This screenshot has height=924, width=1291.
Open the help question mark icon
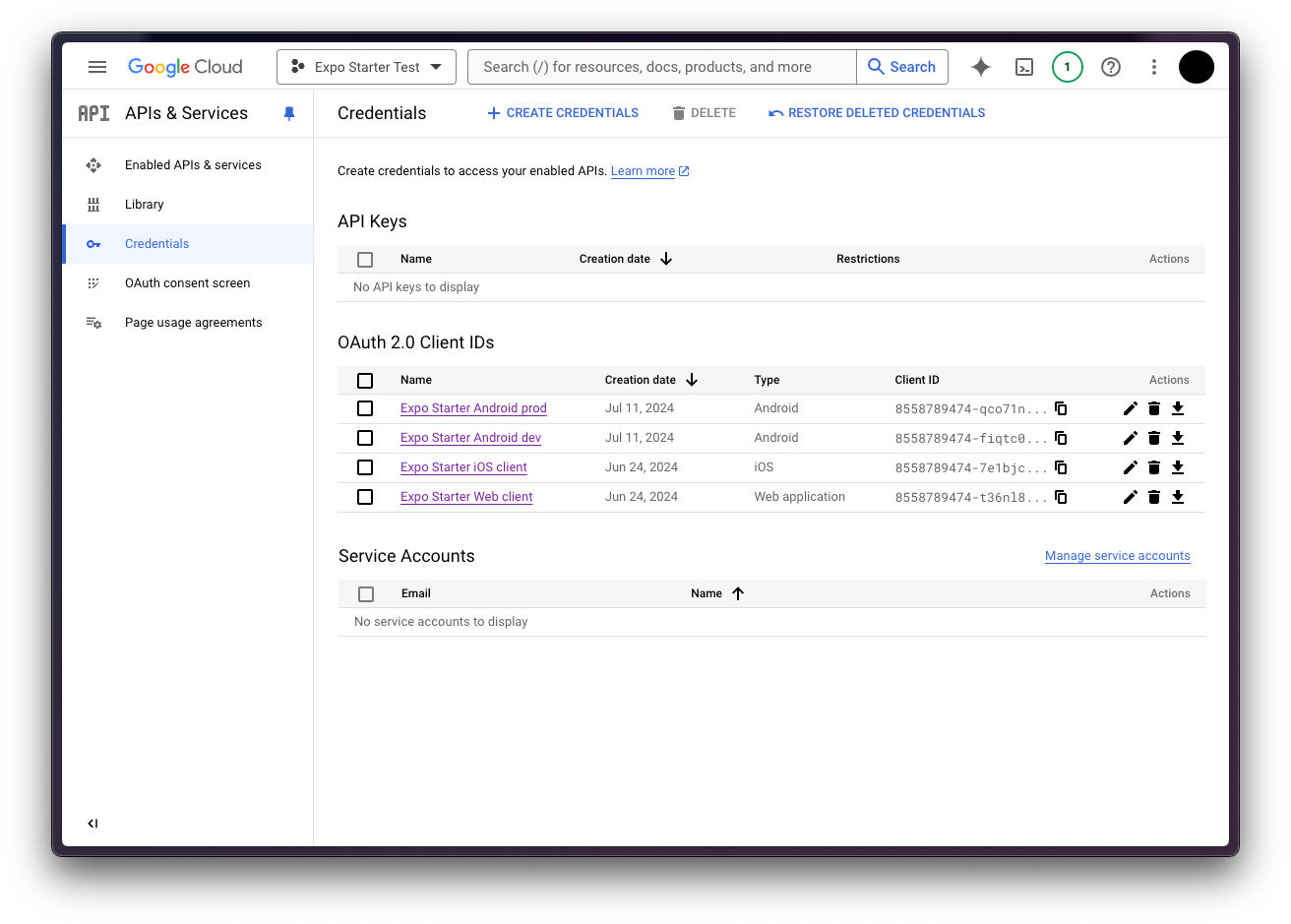click(x=1111, y=67)
